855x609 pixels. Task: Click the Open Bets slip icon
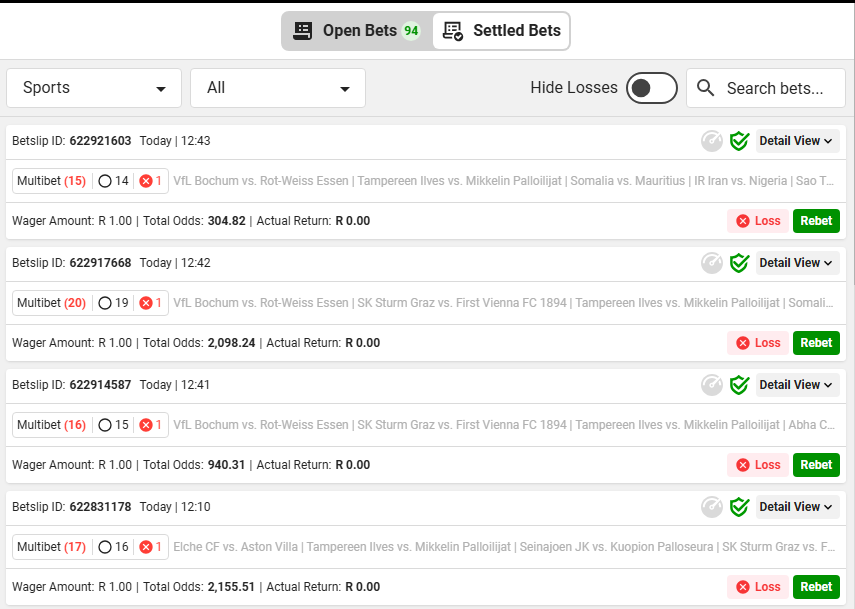point(303,31)
